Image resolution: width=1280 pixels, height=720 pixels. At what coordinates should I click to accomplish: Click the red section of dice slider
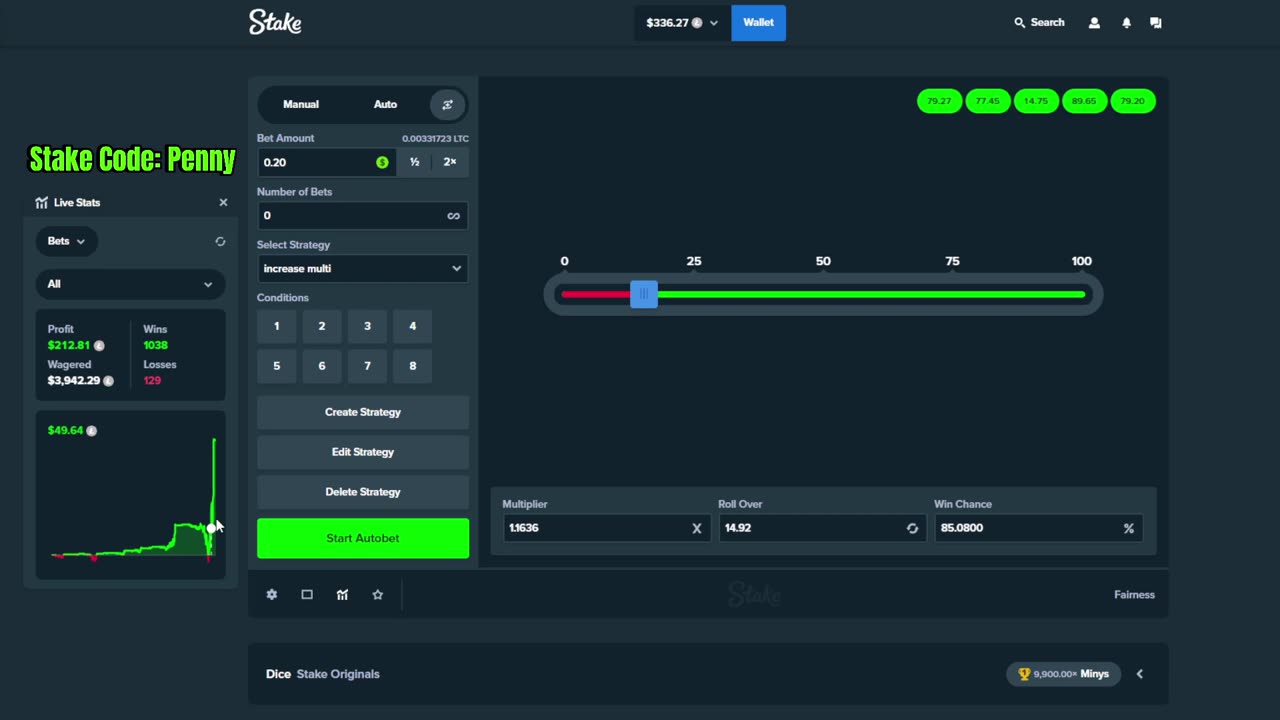[x=596, y=294]
